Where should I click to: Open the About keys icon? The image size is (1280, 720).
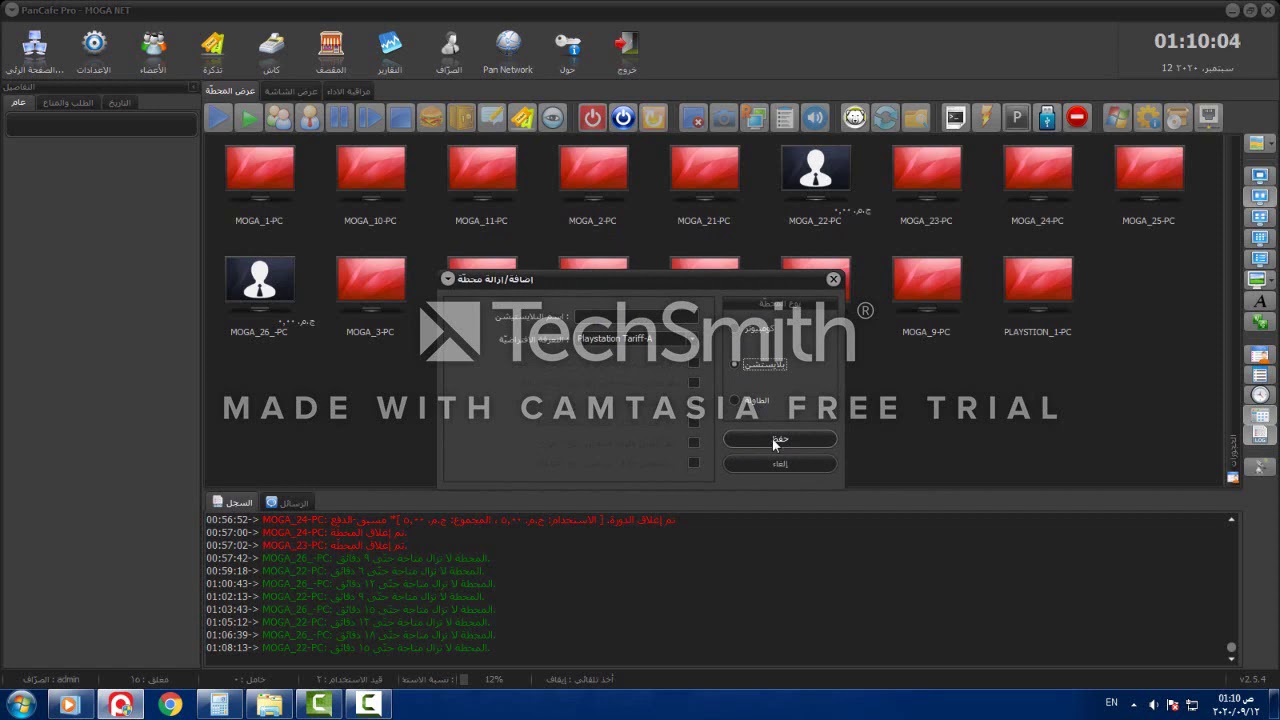coord(567,51)
